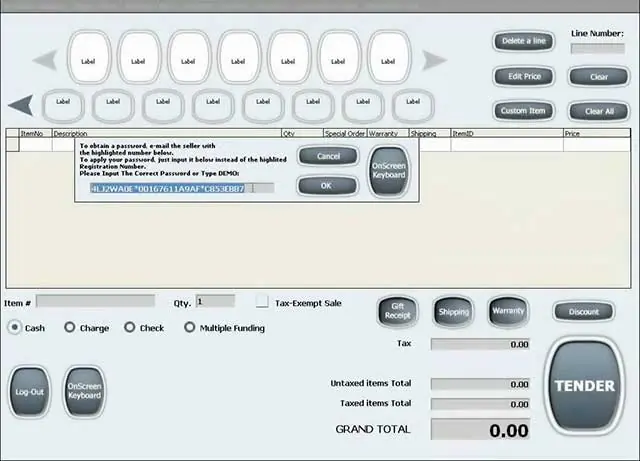Click the large TENDER button
This screenshot has height=461, width=640.
tap(584, 386)
